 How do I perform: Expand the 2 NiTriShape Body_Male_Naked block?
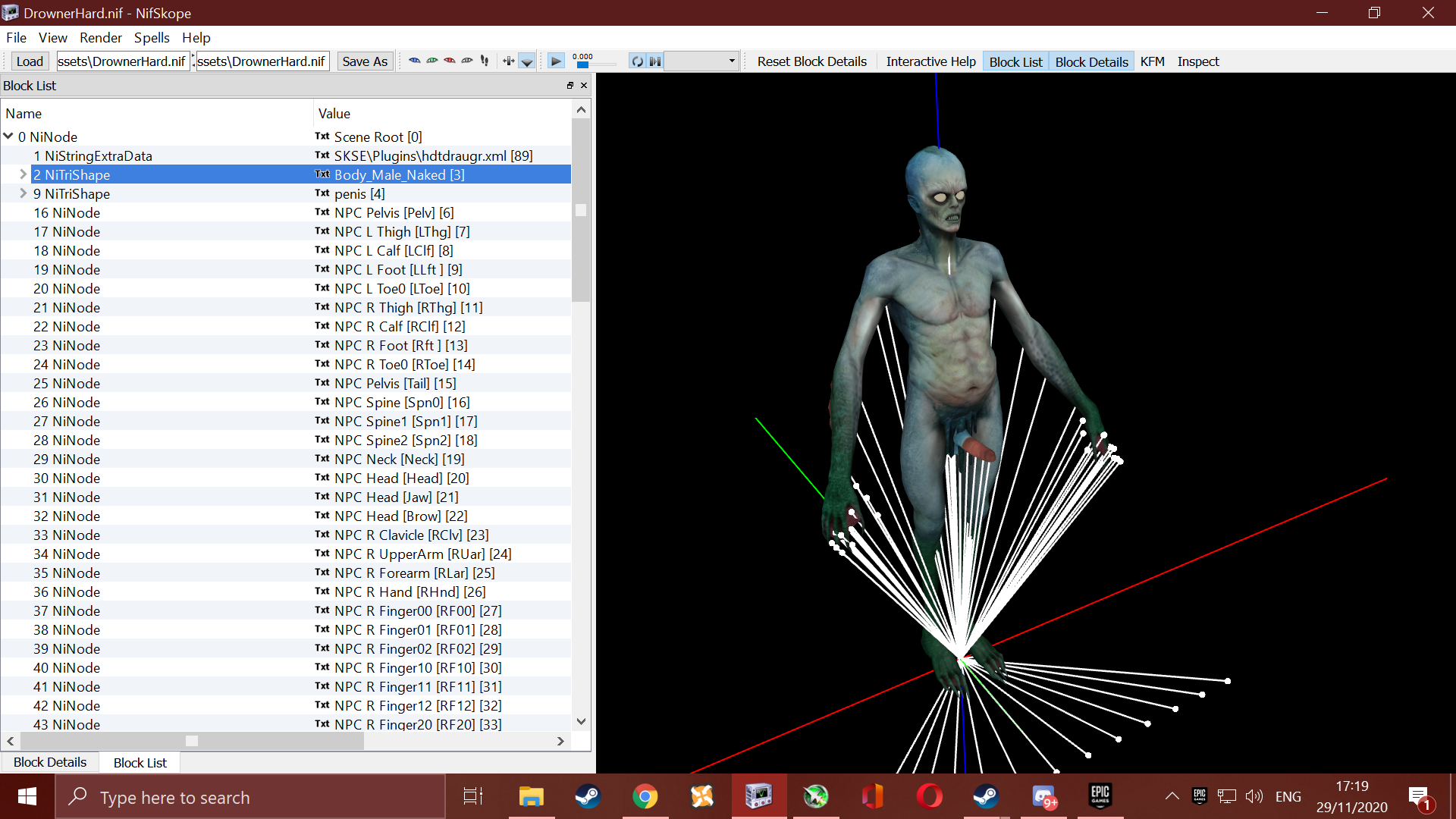pyautogui.click(x=24, y=174)
